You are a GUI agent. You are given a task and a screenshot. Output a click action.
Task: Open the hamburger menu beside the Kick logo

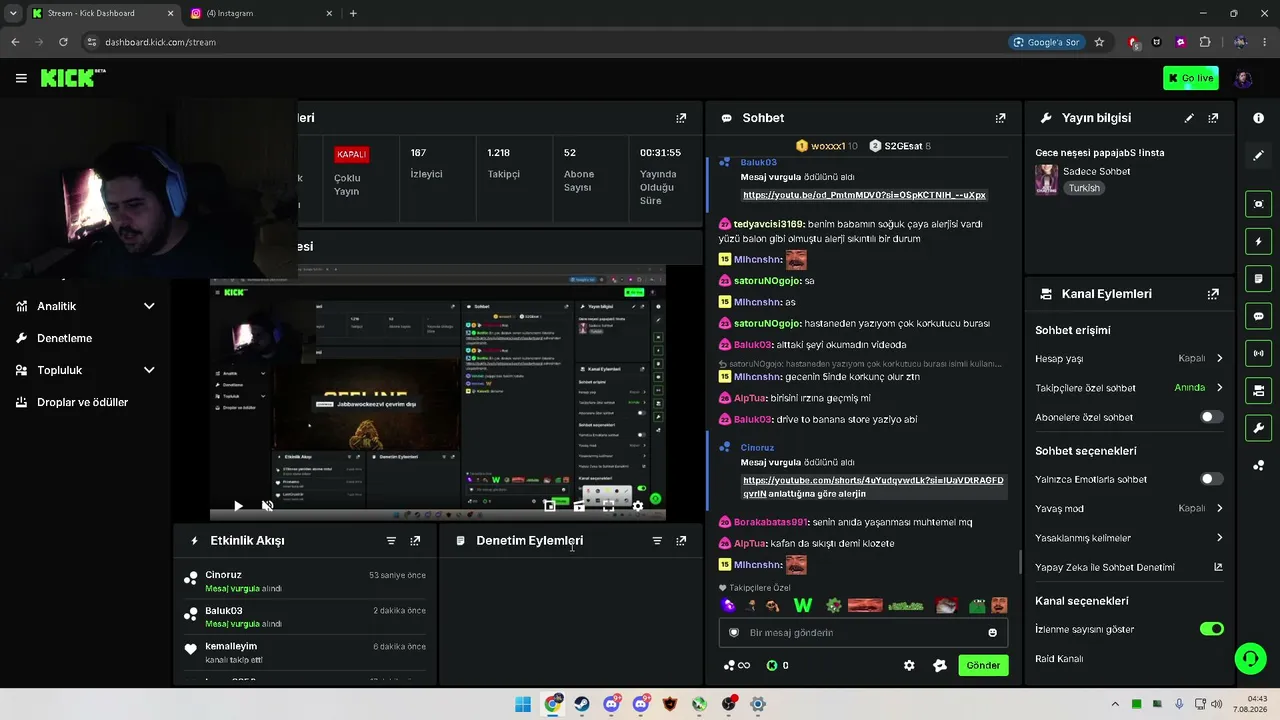pos(21,78)
